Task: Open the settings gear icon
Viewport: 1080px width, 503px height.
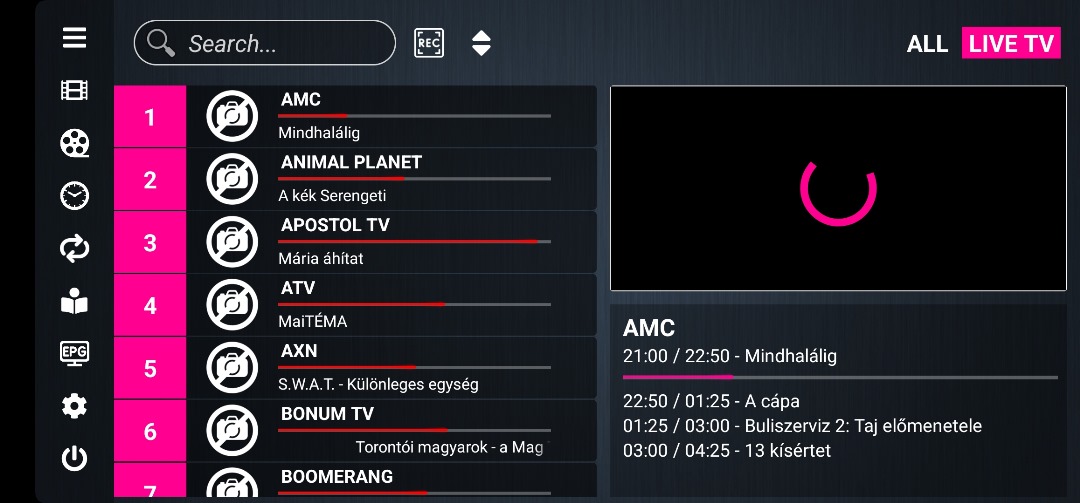Action: [74, 406]
